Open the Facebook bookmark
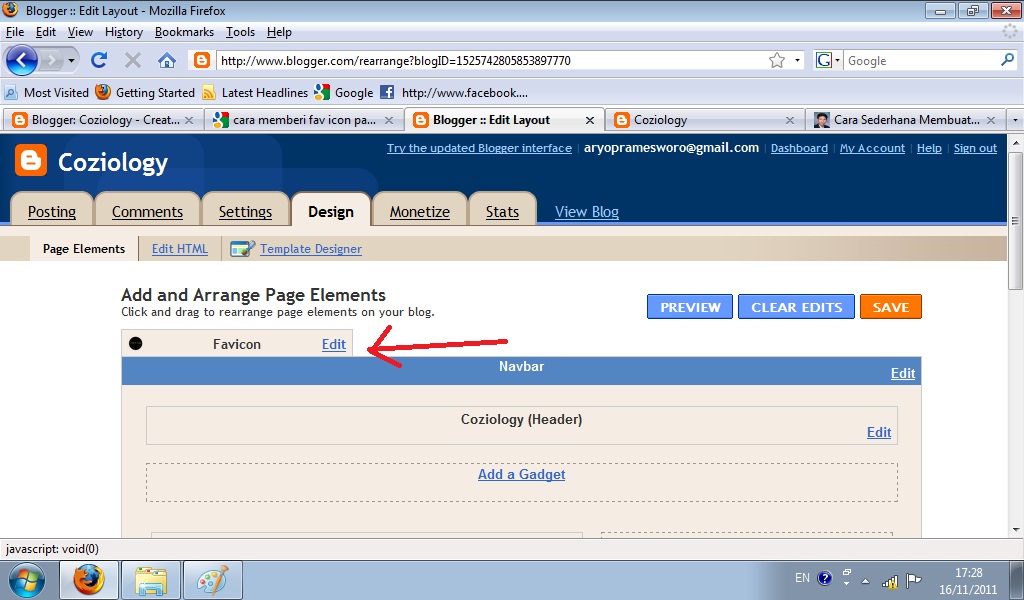Viewport: 1024px width, 600px height. (454, 93)
